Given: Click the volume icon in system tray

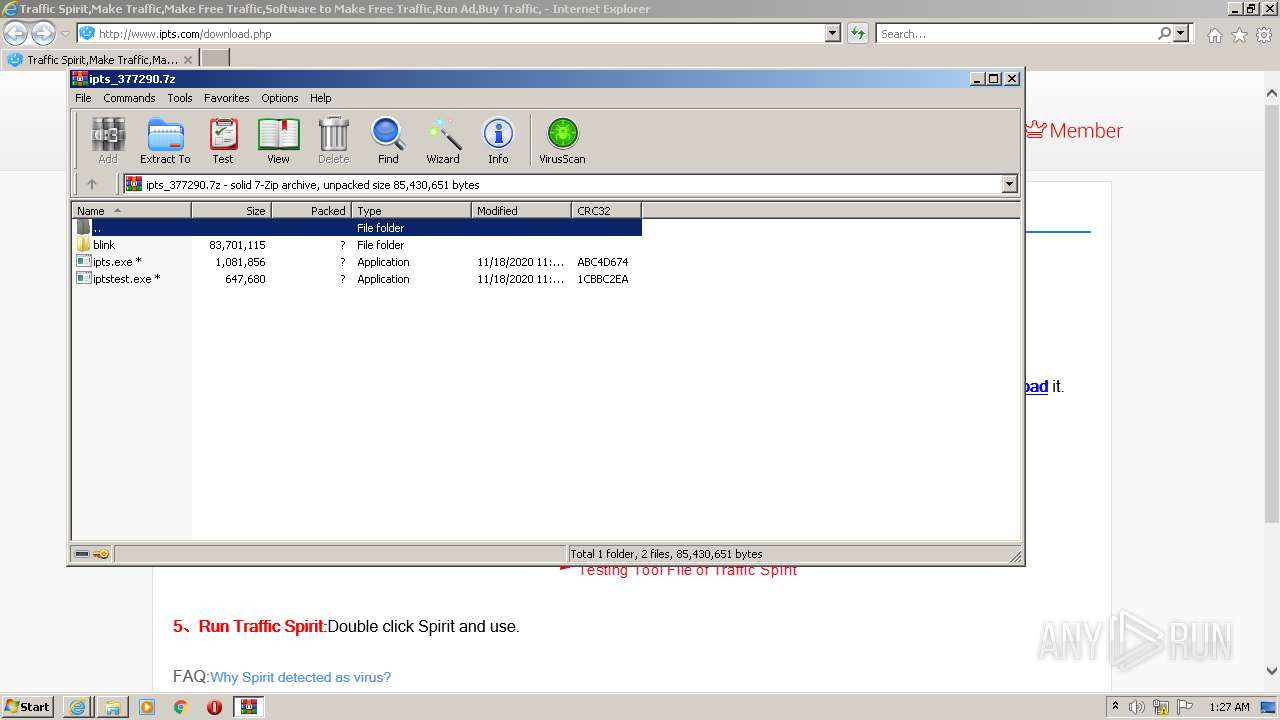Looking at the screenshot, I should coord(1137,707).
